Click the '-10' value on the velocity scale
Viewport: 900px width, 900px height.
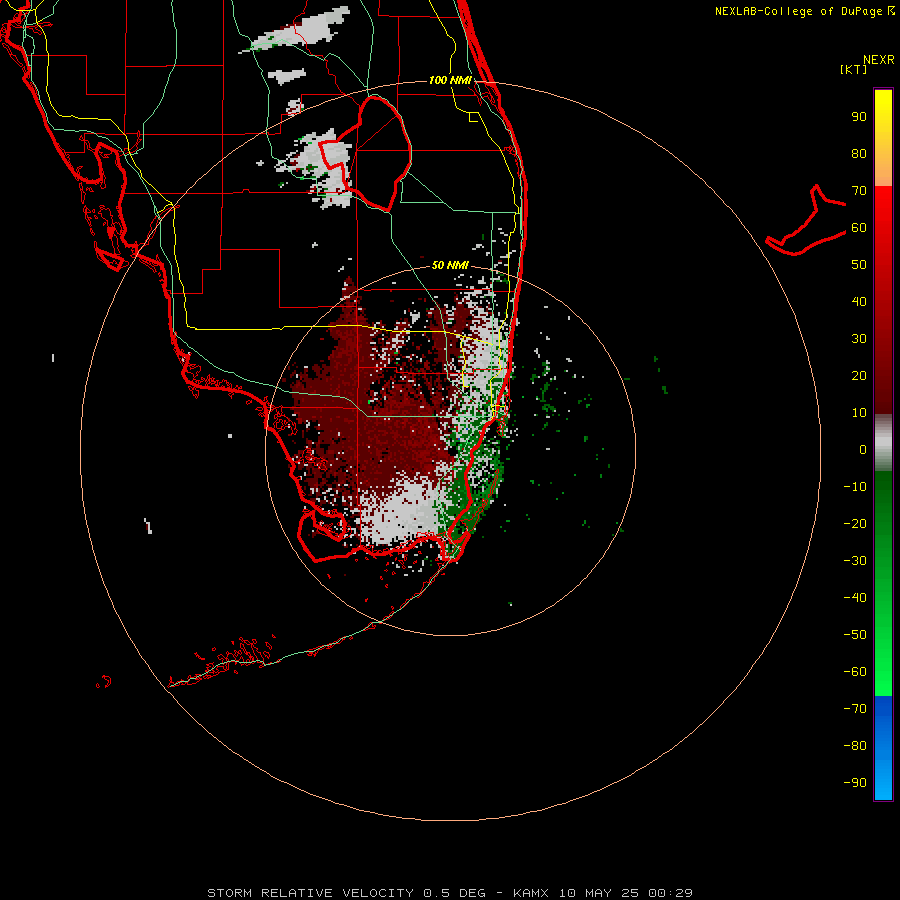[855, 487]
